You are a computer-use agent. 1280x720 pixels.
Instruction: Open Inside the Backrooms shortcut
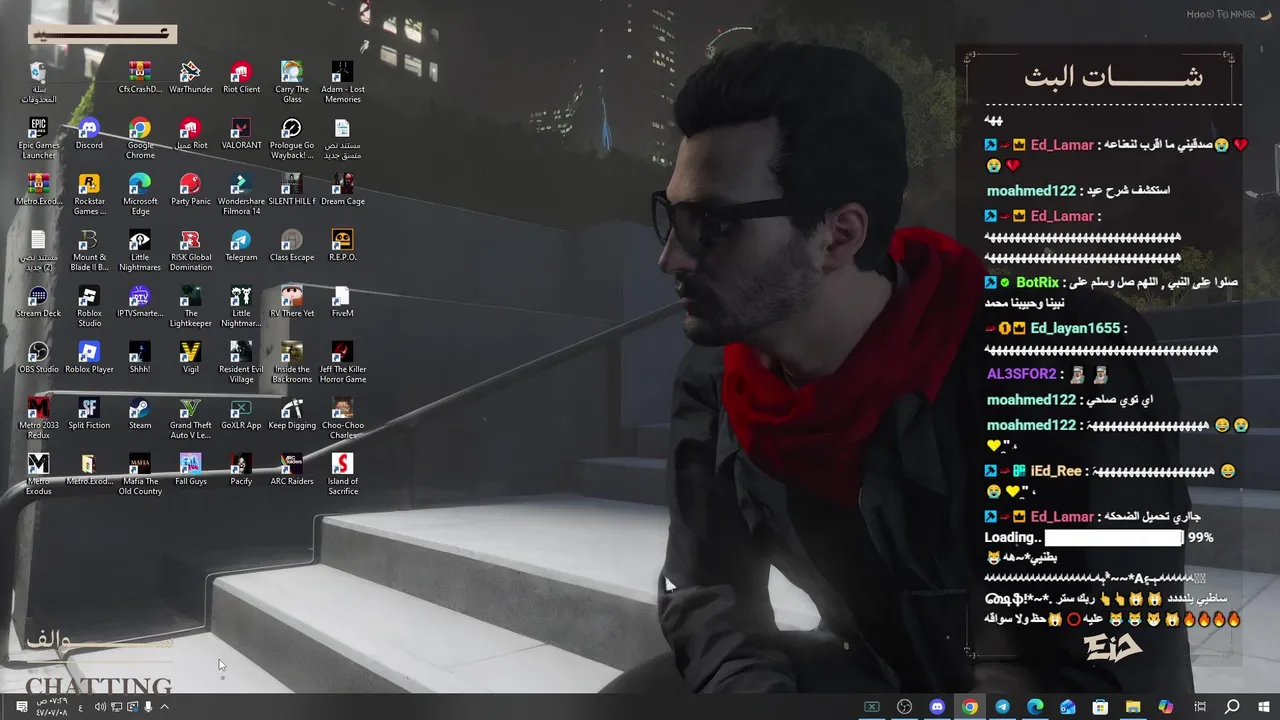point(292,362)
